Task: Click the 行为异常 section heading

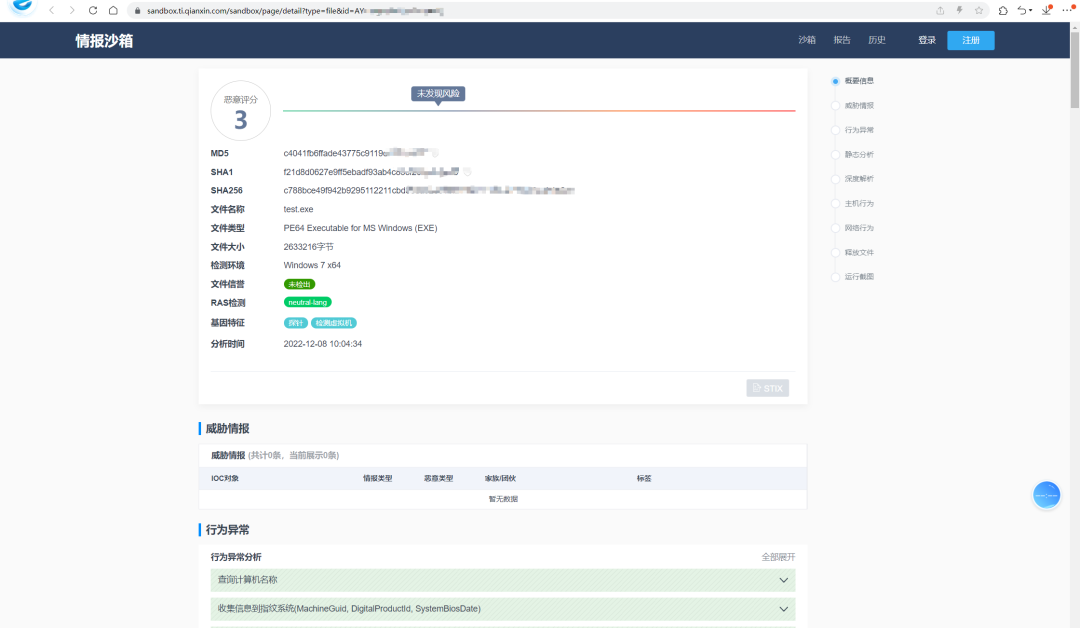Action: 227,530
